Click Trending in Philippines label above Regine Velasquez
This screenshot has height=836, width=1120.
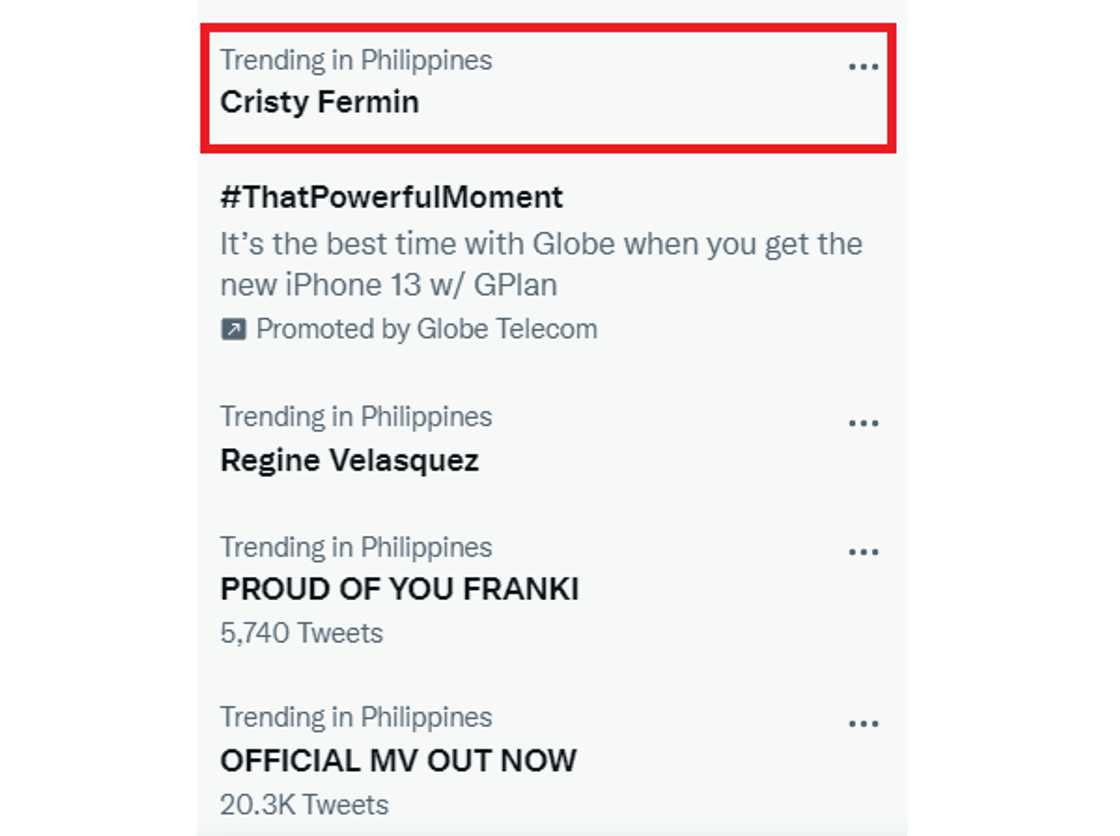click(x=356, y=416)
